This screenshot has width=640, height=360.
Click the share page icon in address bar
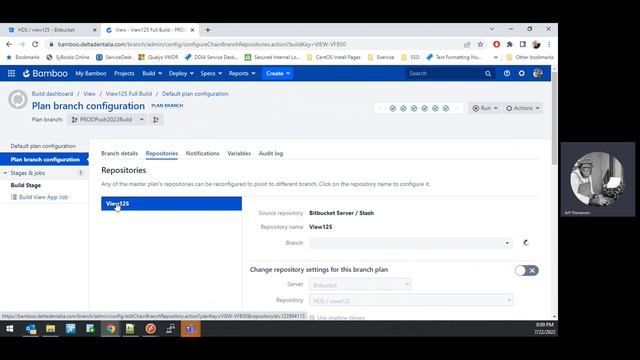coord(467,44)
